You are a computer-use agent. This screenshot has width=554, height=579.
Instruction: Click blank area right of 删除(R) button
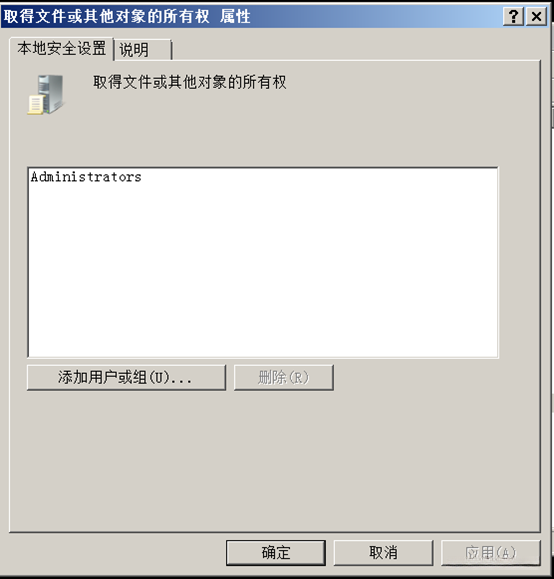coord(436,377)
